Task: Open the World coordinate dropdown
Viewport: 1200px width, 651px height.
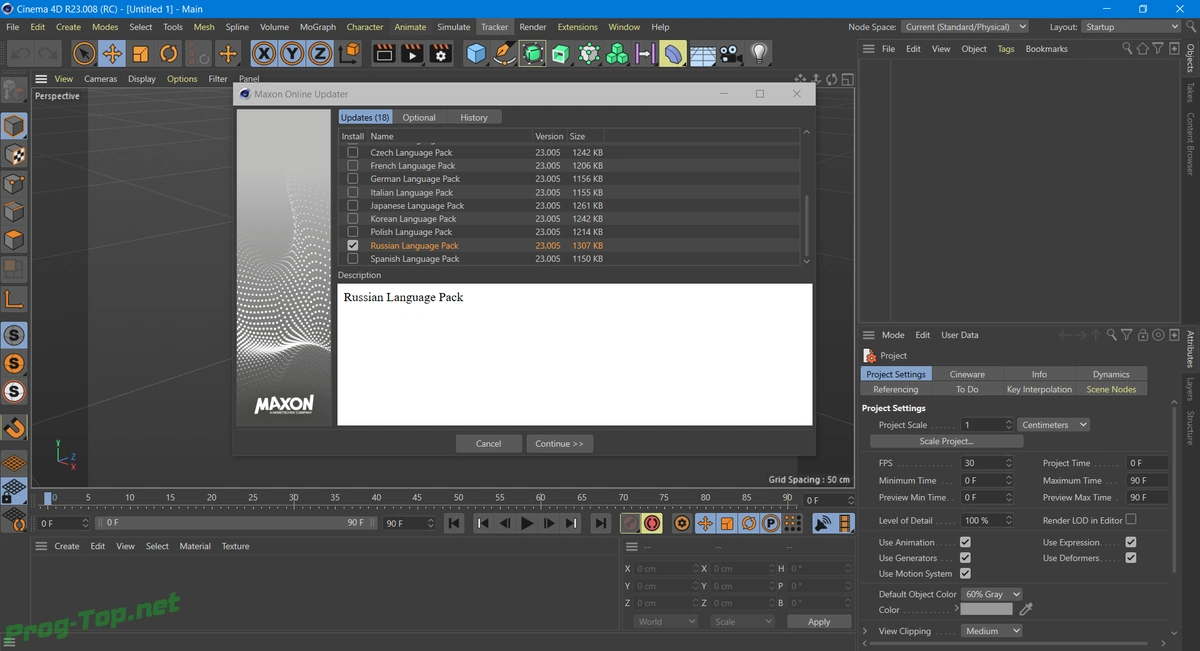Action: (x=665, y=621)
